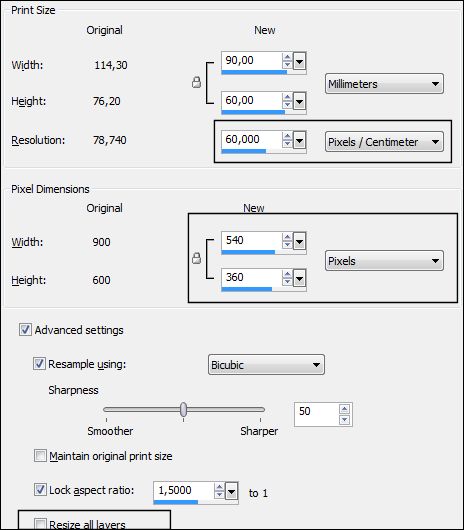The image size is (464, 530).
Task: Increase sharpness value with up spinner
Action: pos(344,409)
